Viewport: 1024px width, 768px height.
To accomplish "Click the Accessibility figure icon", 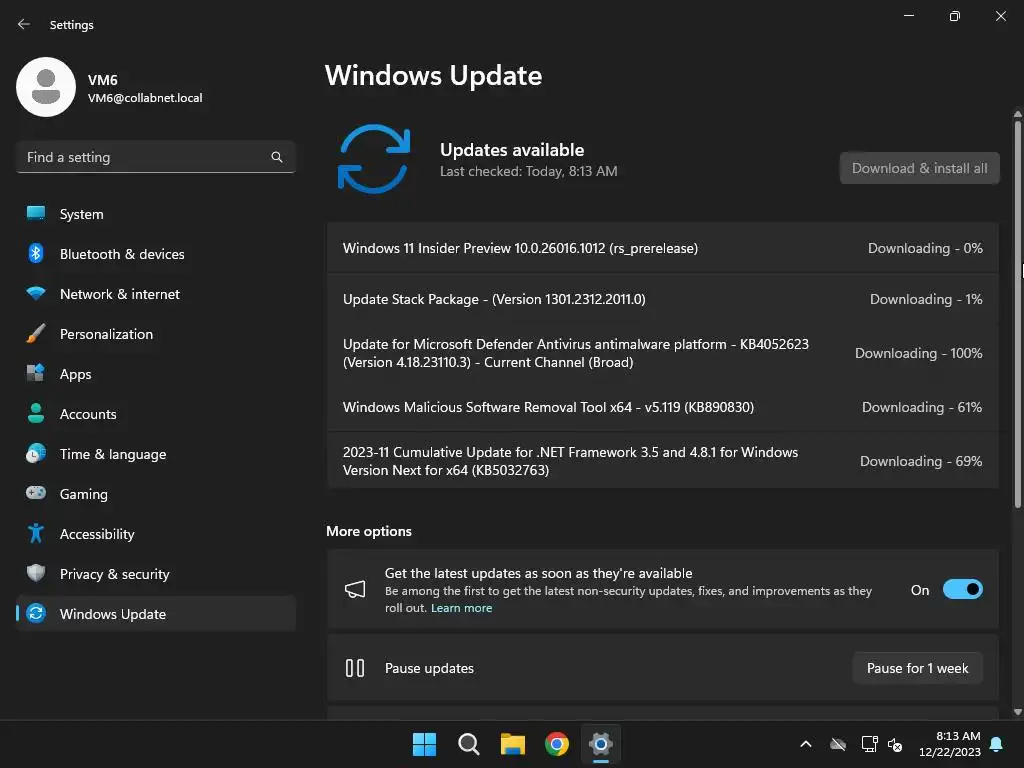I will (36, 534).
